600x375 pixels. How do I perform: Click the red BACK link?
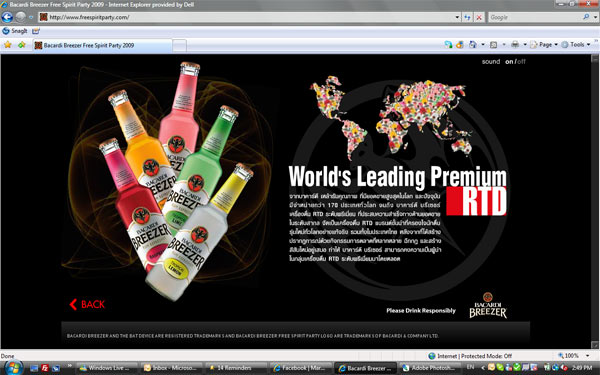click(x=87, y=304)
